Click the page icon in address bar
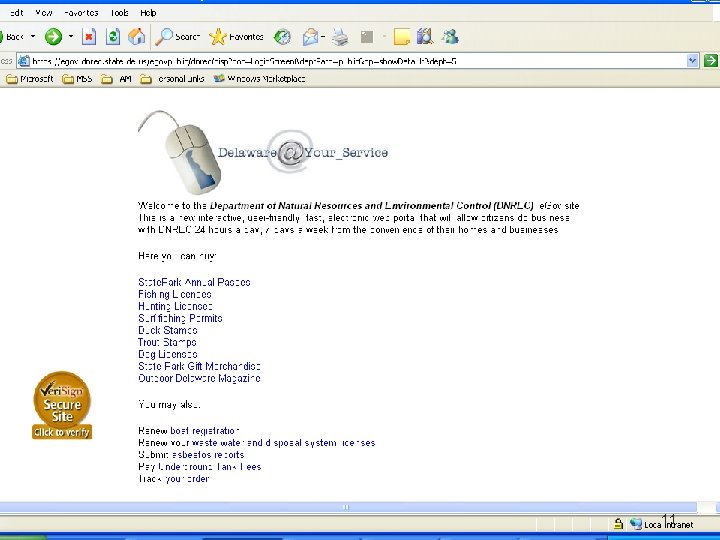Image resolution: width=720 pixels, height=540 pixels. coord(24,61)
